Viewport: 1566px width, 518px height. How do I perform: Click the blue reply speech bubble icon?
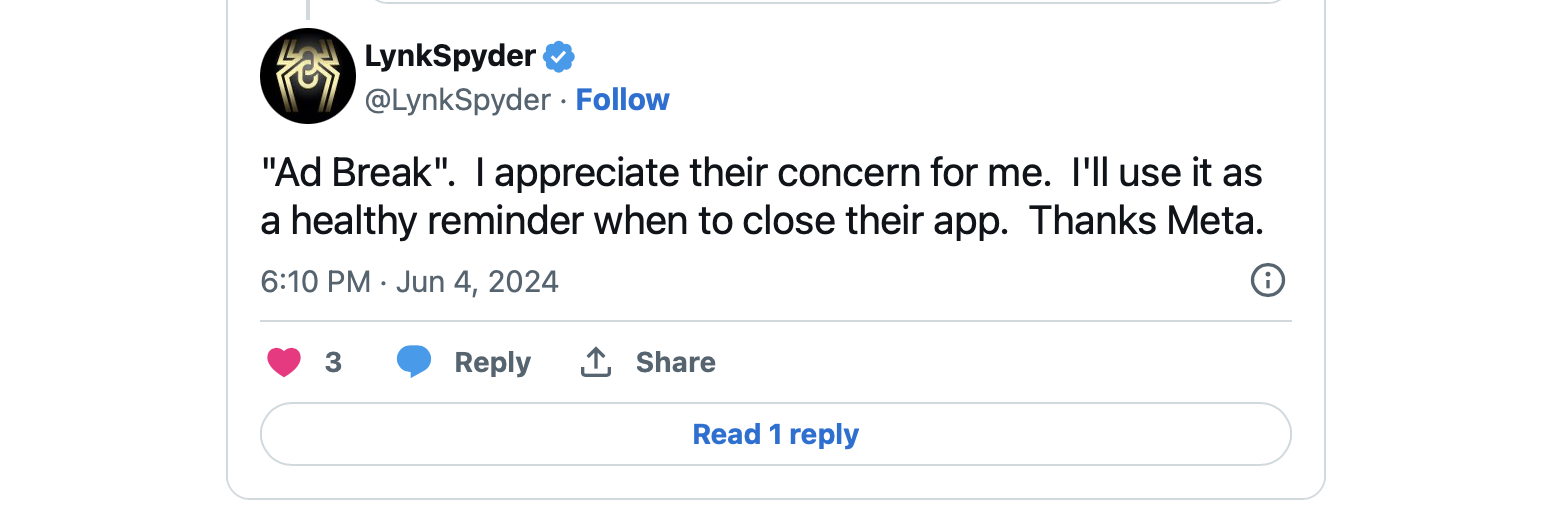tap(413, 362)
